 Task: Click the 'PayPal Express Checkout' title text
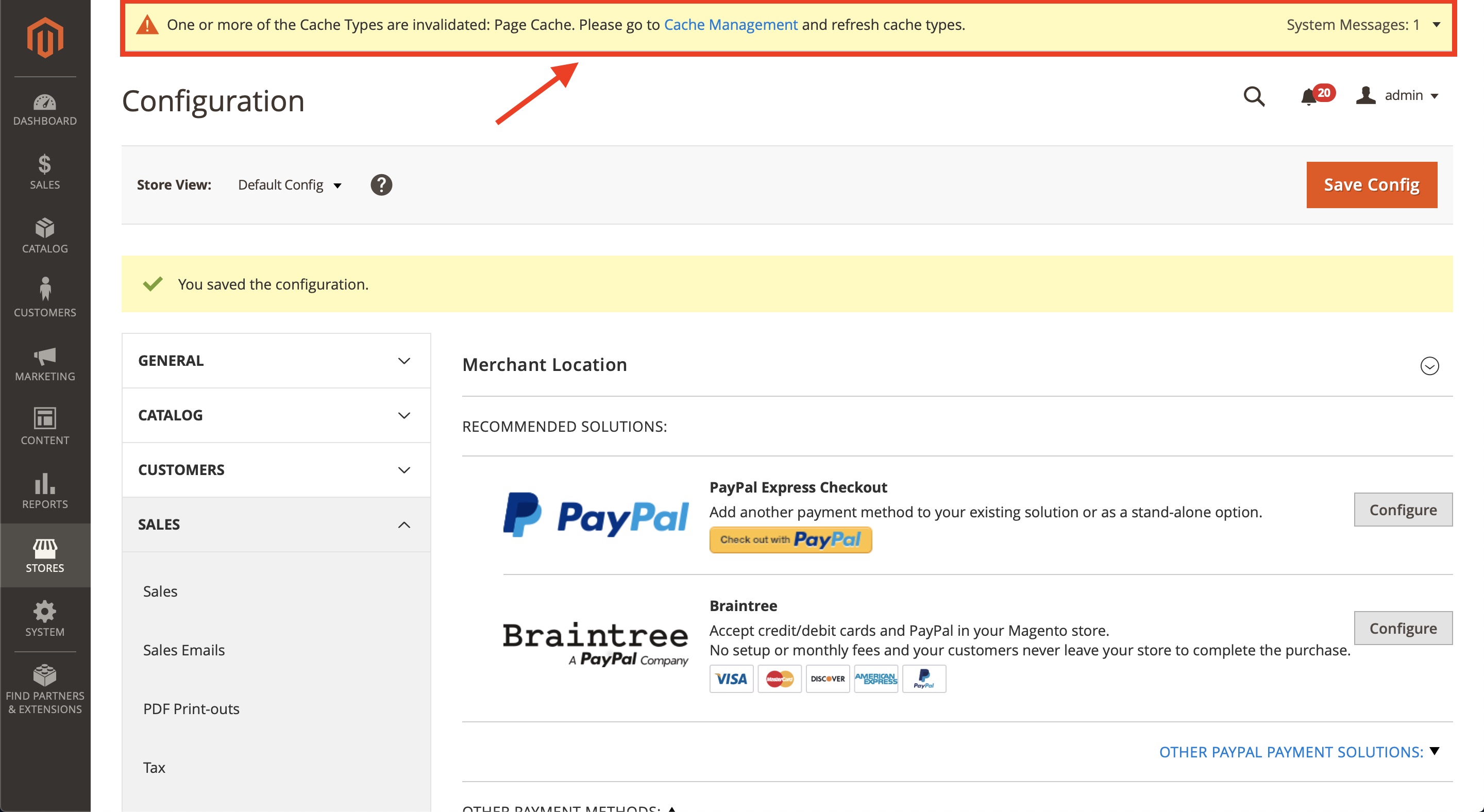tap(798, 487)
